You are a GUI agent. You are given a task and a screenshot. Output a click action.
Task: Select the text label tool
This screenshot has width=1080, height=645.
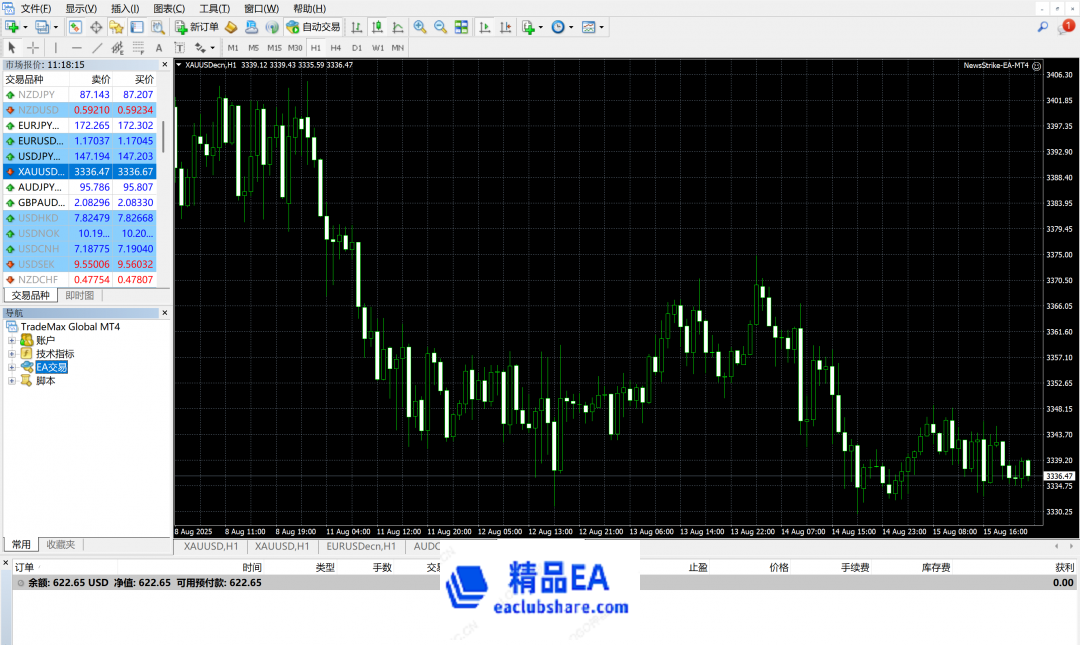pos(180,48)
